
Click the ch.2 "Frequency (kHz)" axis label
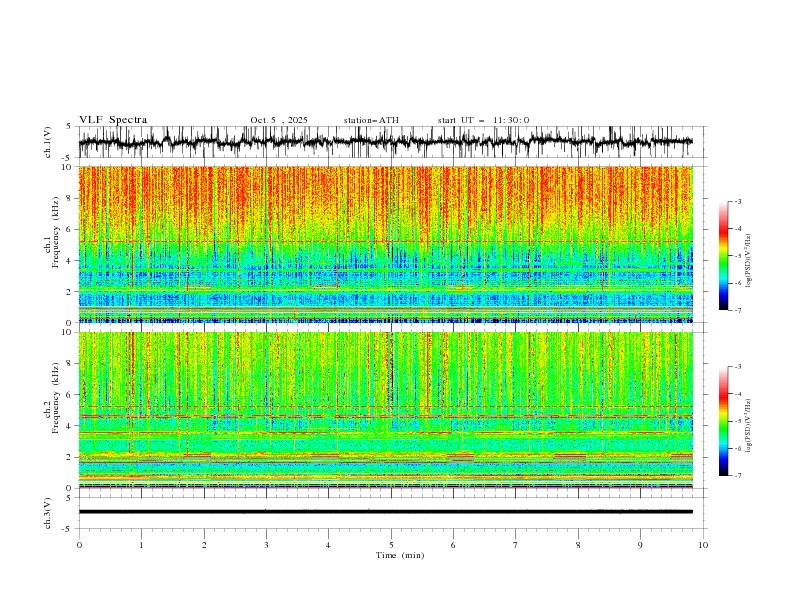[x=56, y=398]
